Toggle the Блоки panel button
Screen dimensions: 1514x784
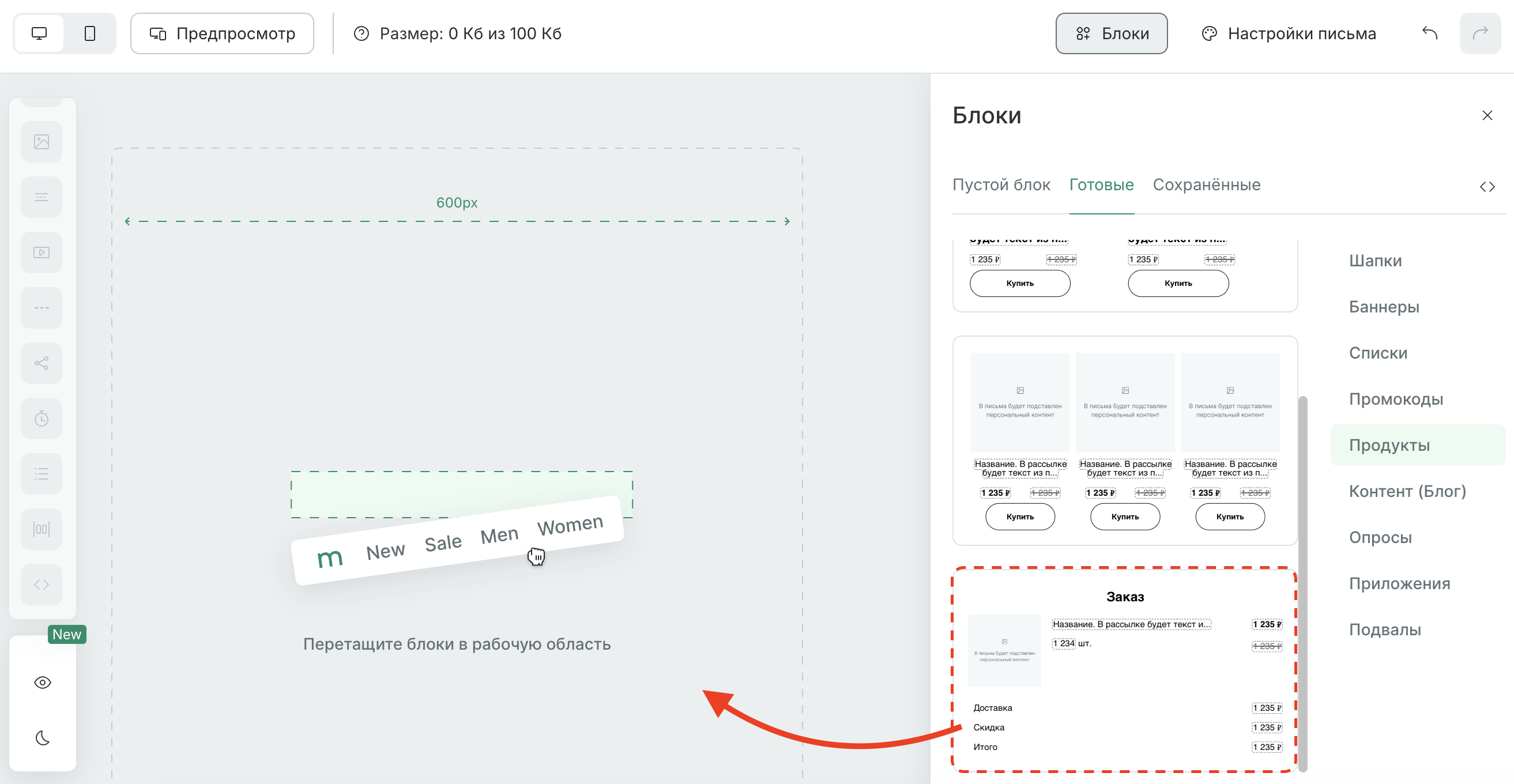click(1112, 33)
